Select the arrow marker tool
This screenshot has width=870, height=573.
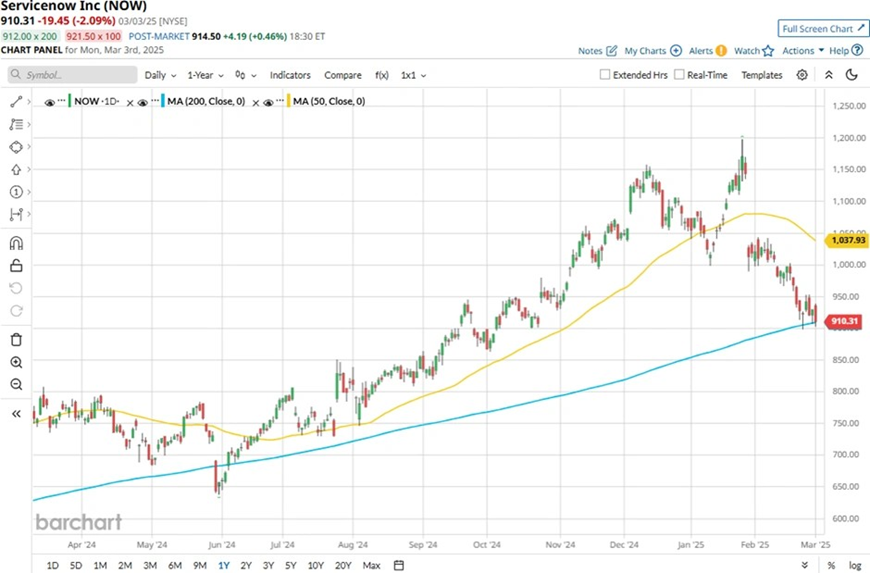[16, 170]
